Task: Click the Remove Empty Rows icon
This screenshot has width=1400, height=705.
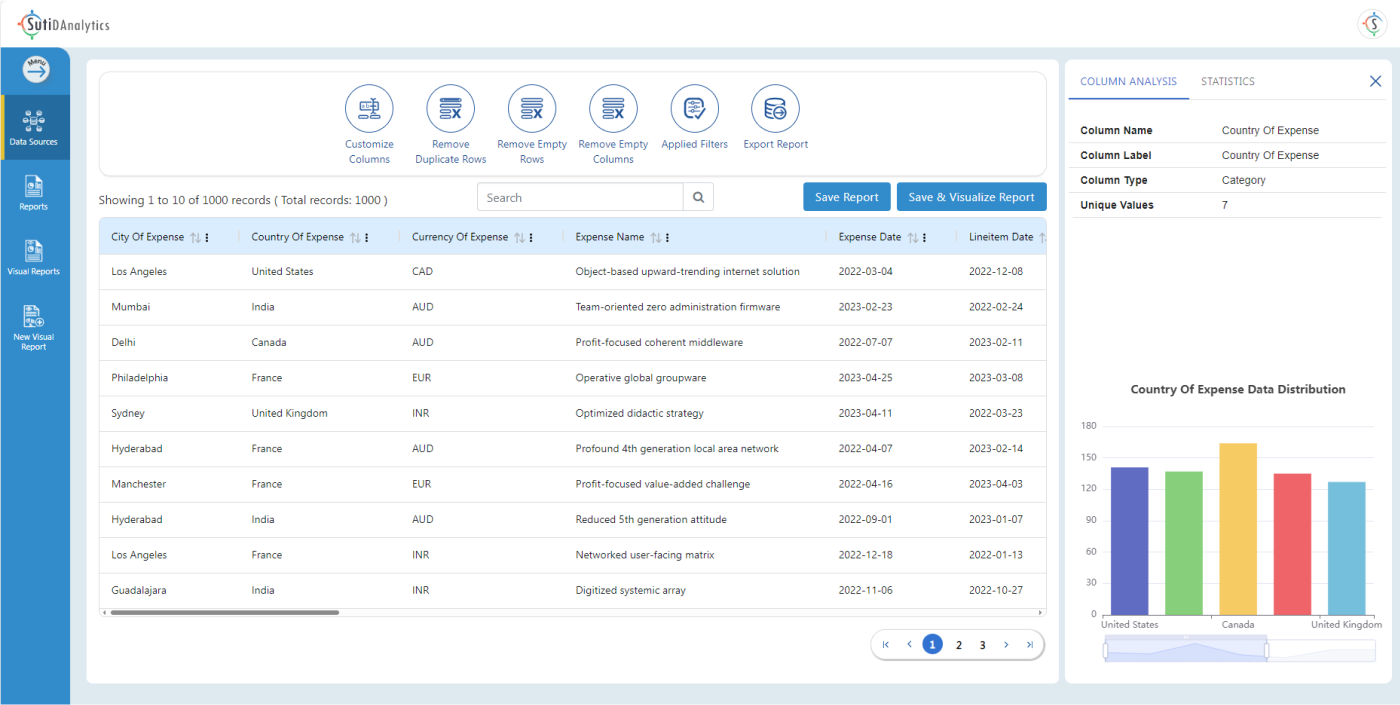Action: pyautogui.click(x=532, y=109)
